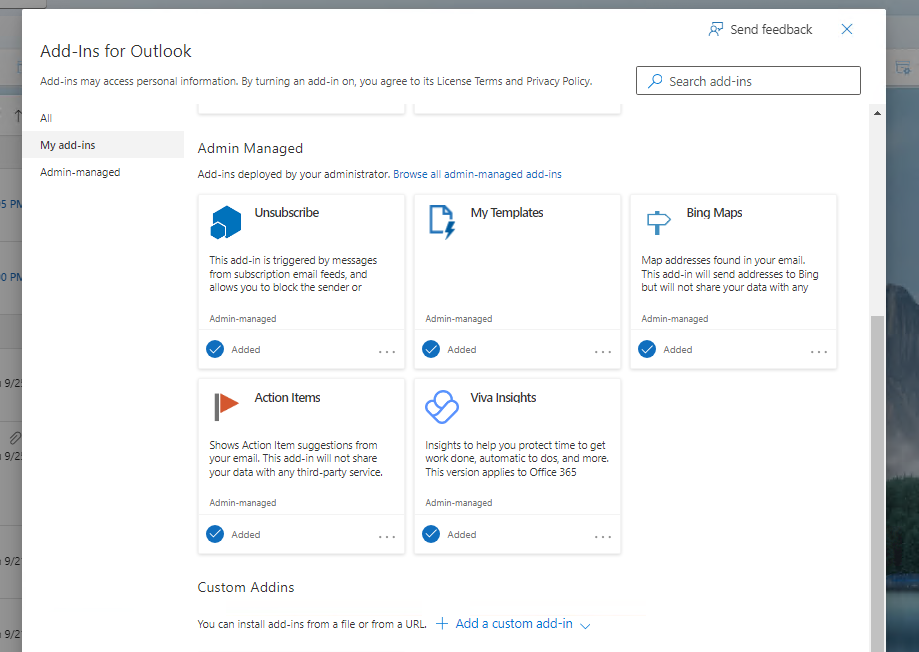Open Browse all admin-managed add-ins link

tap(477, 174)
